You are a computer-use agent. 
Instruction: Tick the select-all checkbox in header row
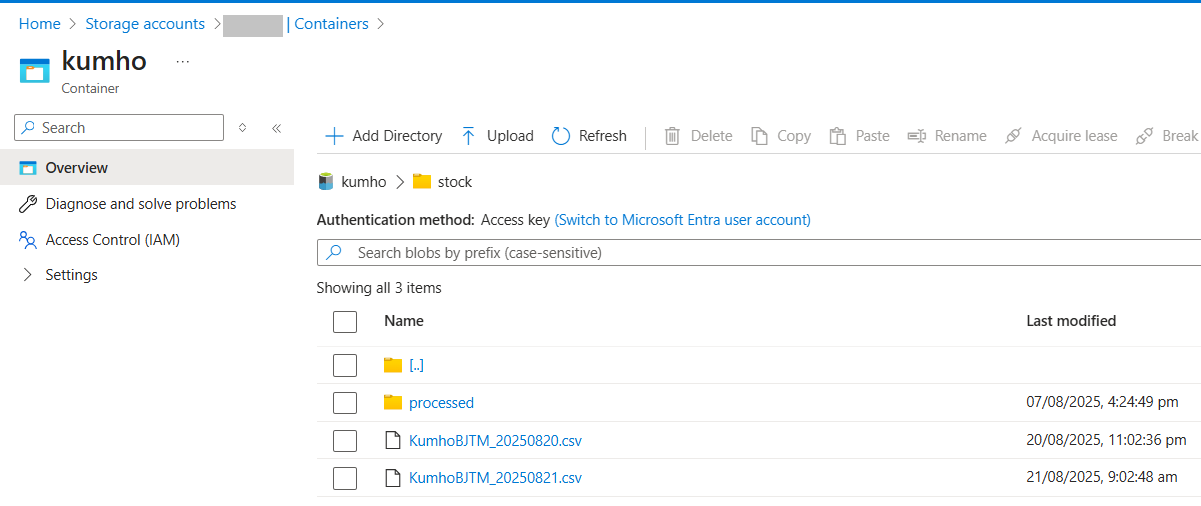point(345,321)
